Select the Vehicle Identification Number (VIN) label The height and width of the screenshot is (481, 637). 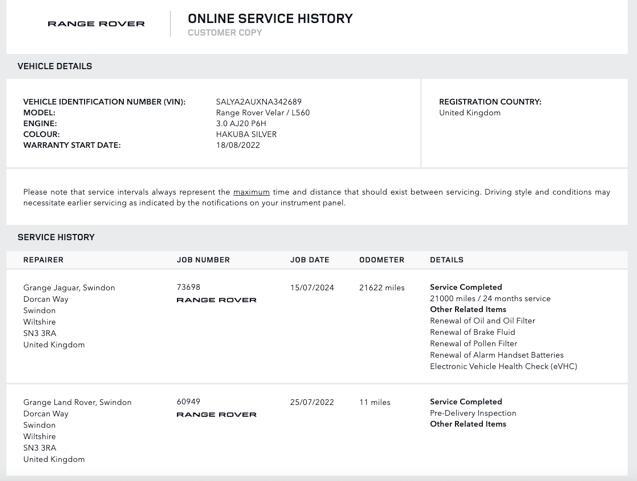click(x=104, y=102)
